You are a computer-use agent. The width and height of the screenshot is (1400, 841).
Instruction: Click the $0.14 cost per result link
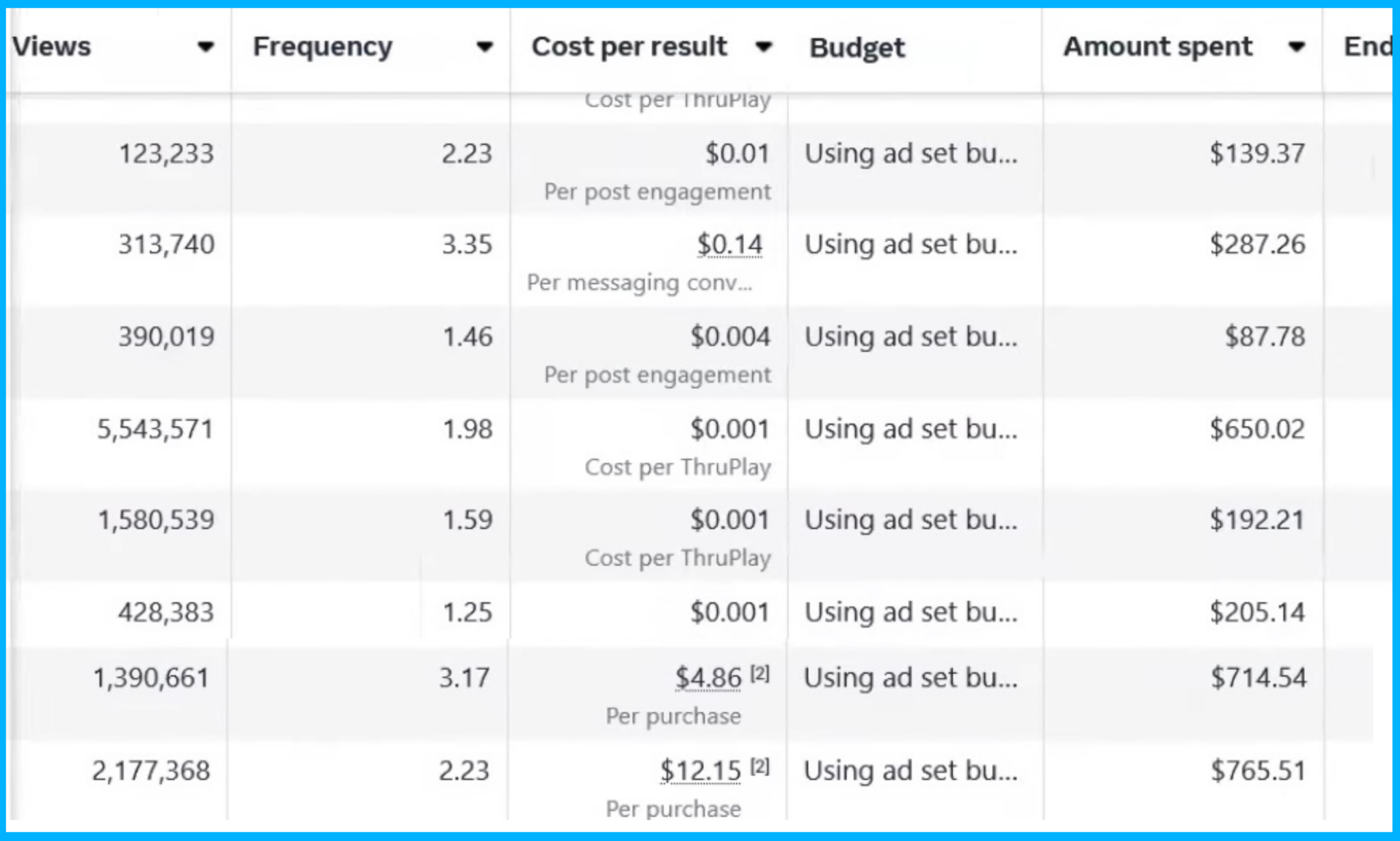[x=729, y=245]
